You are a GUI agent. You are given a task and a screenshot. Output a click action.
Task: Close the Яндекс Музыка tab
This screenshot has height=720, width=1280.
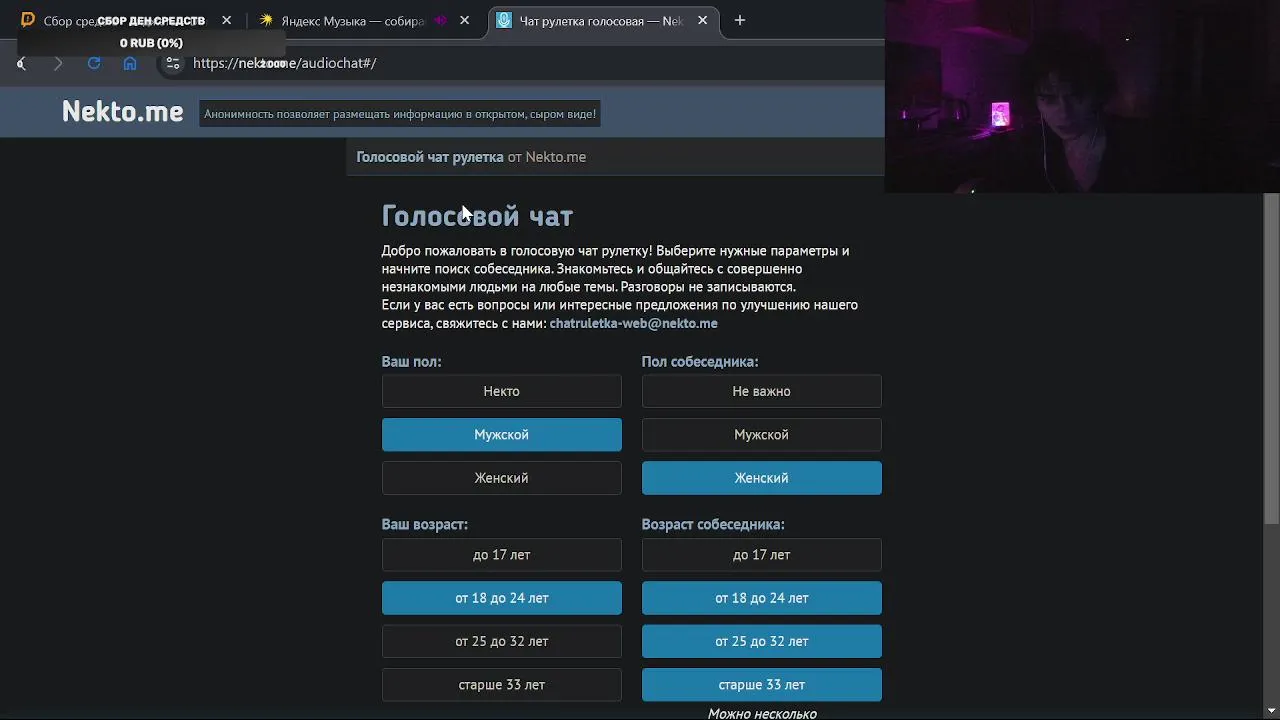point(465,20)
